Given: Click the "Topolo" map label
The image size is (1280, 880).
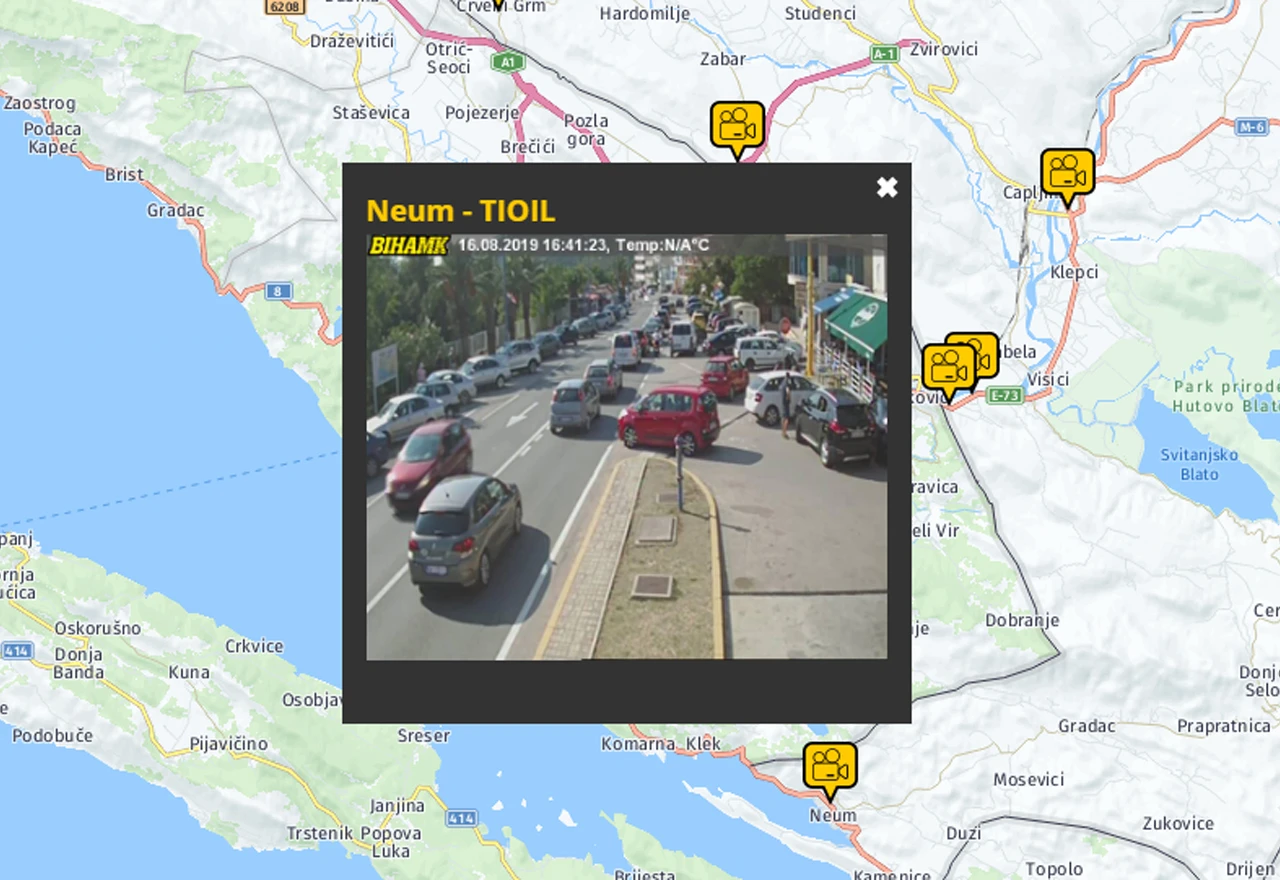Looking at the screenshot, I should [x=1054, y=869].
